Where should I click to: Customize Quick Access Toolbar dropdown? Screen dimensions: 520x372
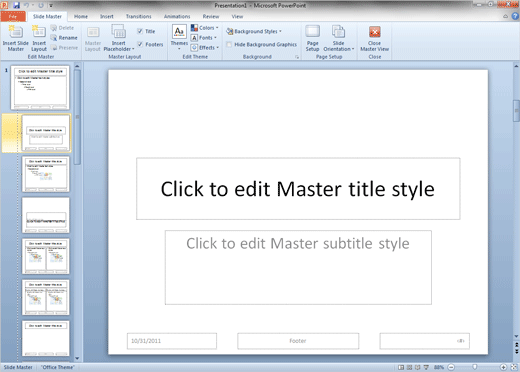pyautogui.click(x=51, y=5)
